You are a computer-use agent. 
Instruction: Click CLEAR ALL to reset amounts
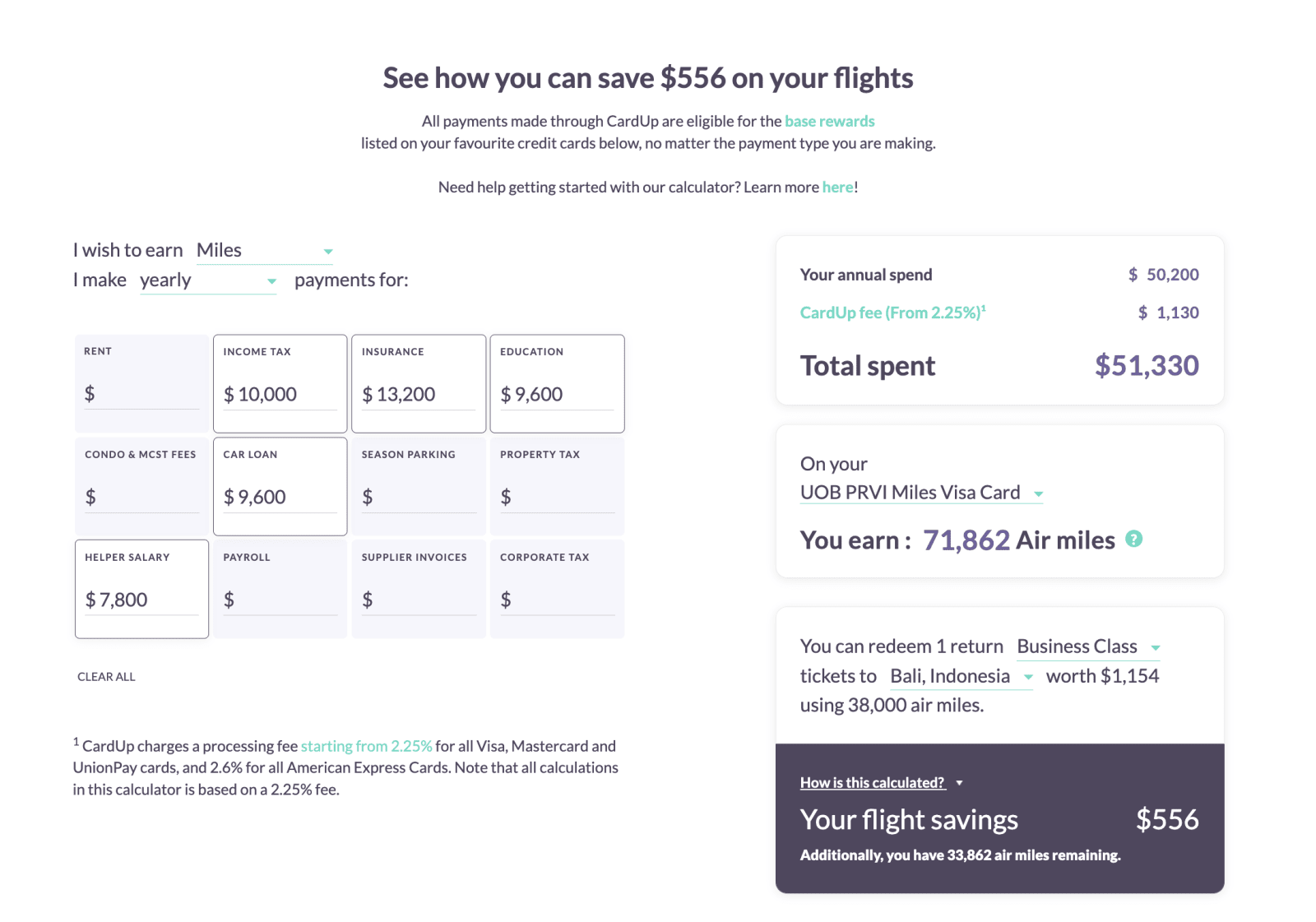point(106,677)
